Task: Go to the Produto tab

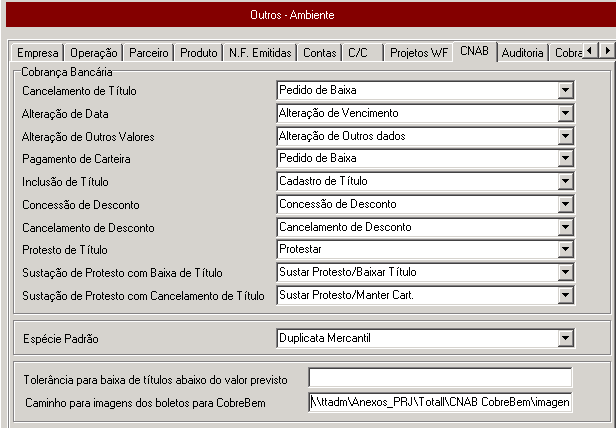Action: point(198,53)
